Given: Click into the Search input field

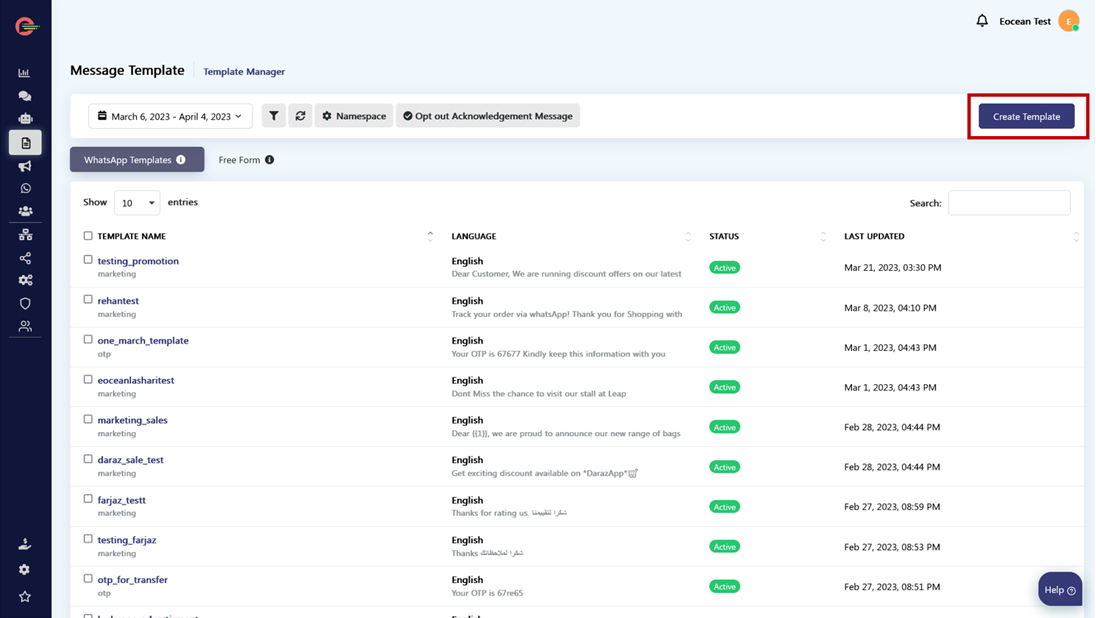Looking at the screenshot, I should coord(1008,203).
